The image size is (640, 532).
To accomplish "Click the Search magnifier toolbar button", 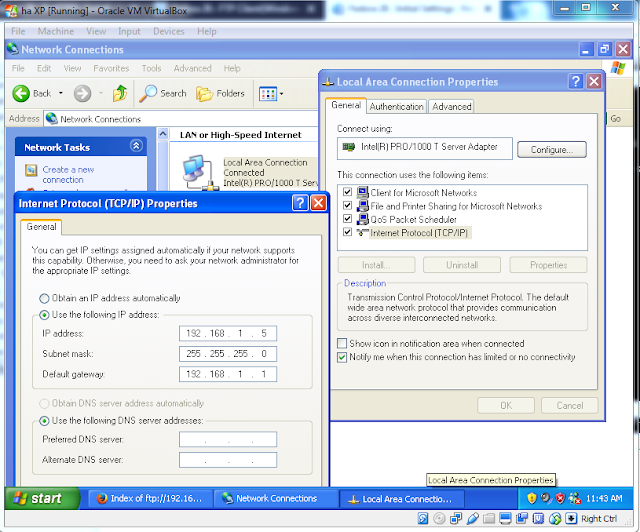I will tap(163, 93).
